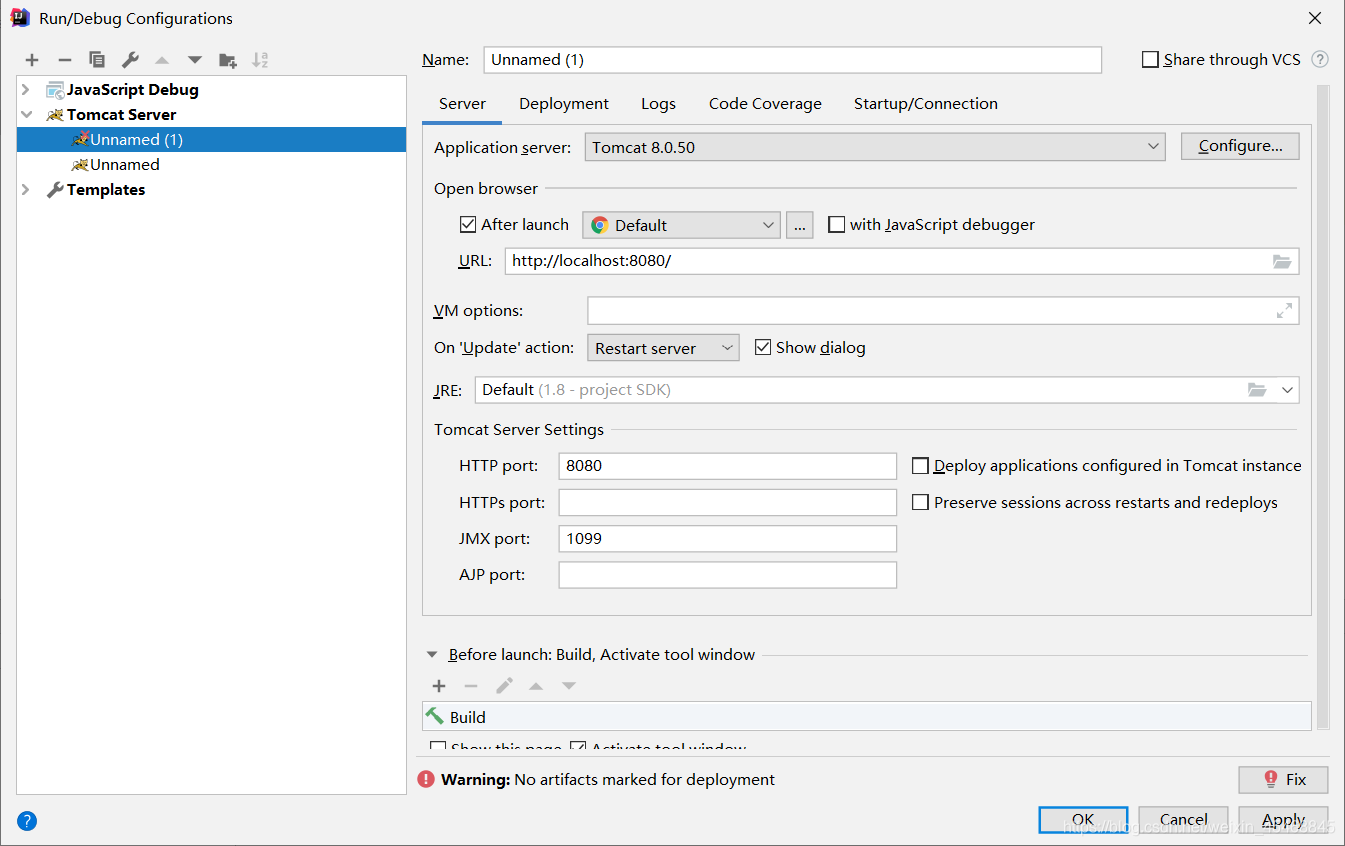Switch to the Code Coverage tab

pos(765,104)
